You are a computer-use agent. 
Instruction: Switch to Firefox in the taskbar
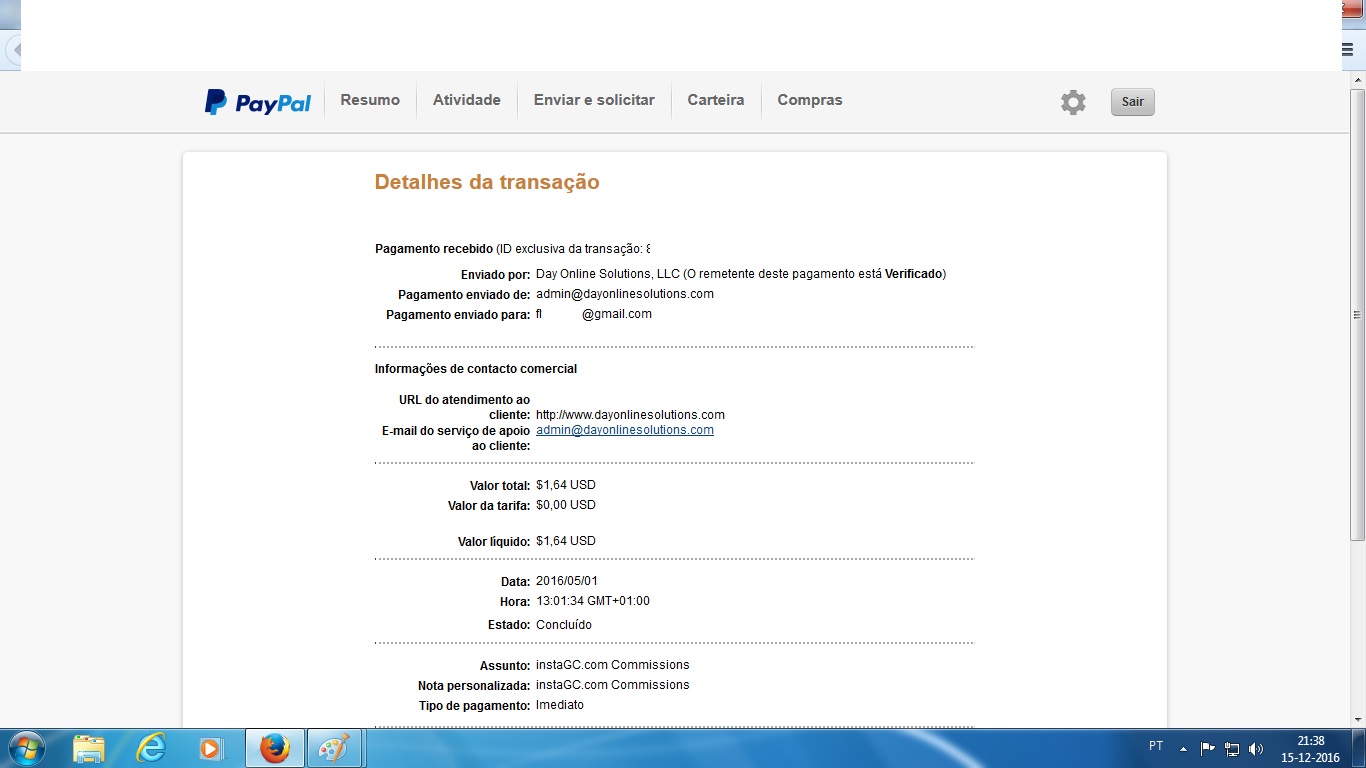click(274, 748)
